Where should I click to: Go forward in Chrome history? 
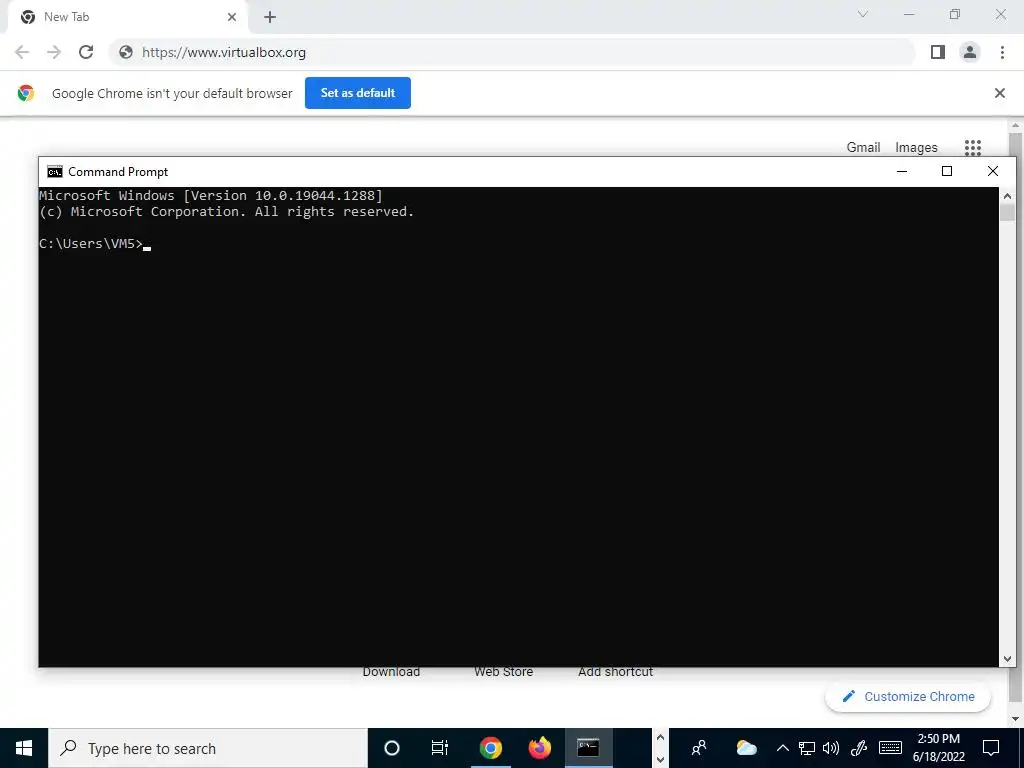54,52
